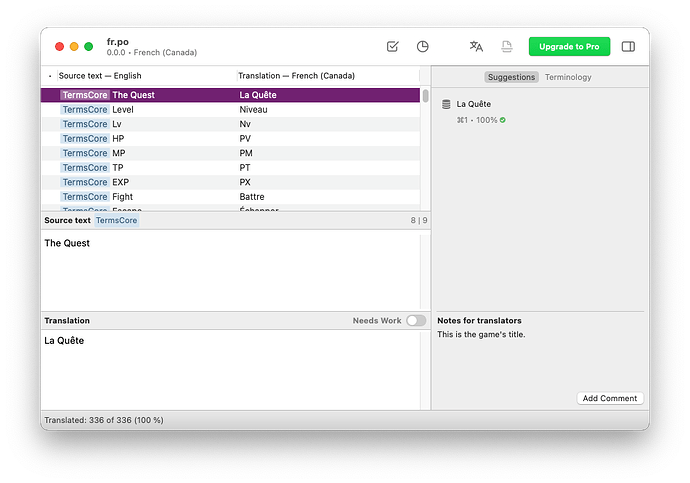Click the Add Comment button
The image size is (690, 483).
pyautogui.click(x=610, y=398)
